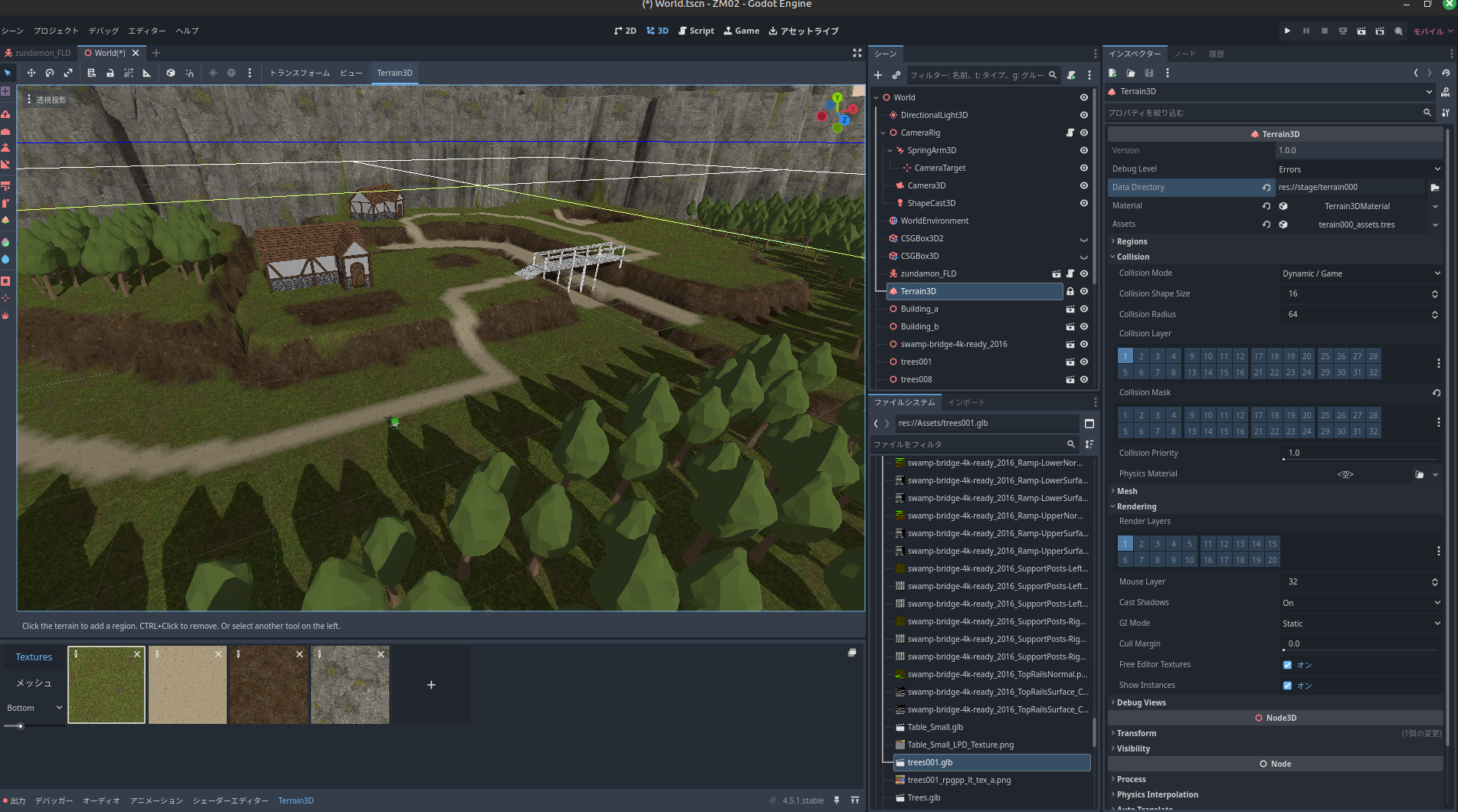Uncheck the Free Editor Textures checkbox
This screenshot has width=1458, height=812.
1287,665
